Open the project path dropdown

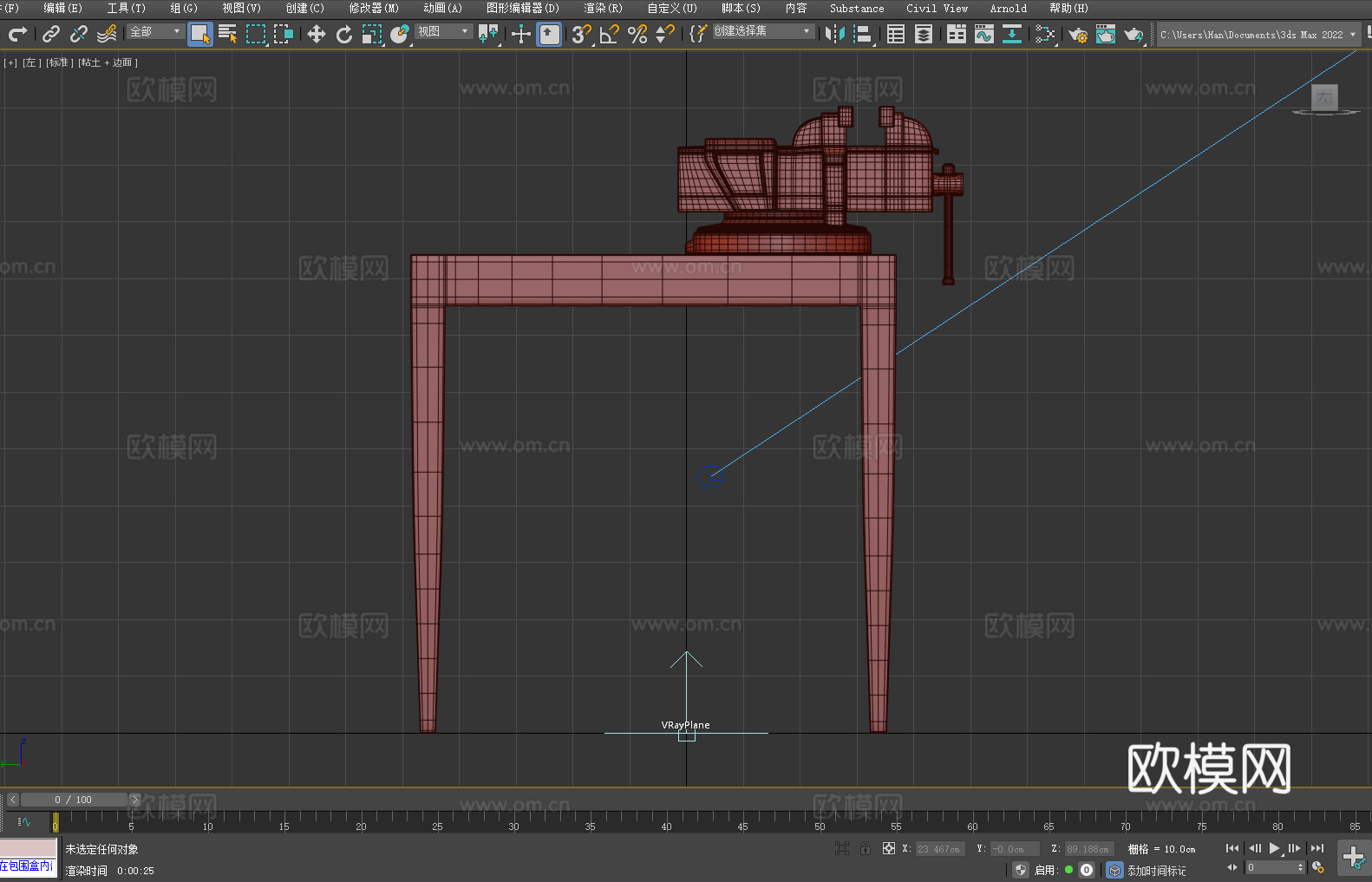pos(1258,35)
